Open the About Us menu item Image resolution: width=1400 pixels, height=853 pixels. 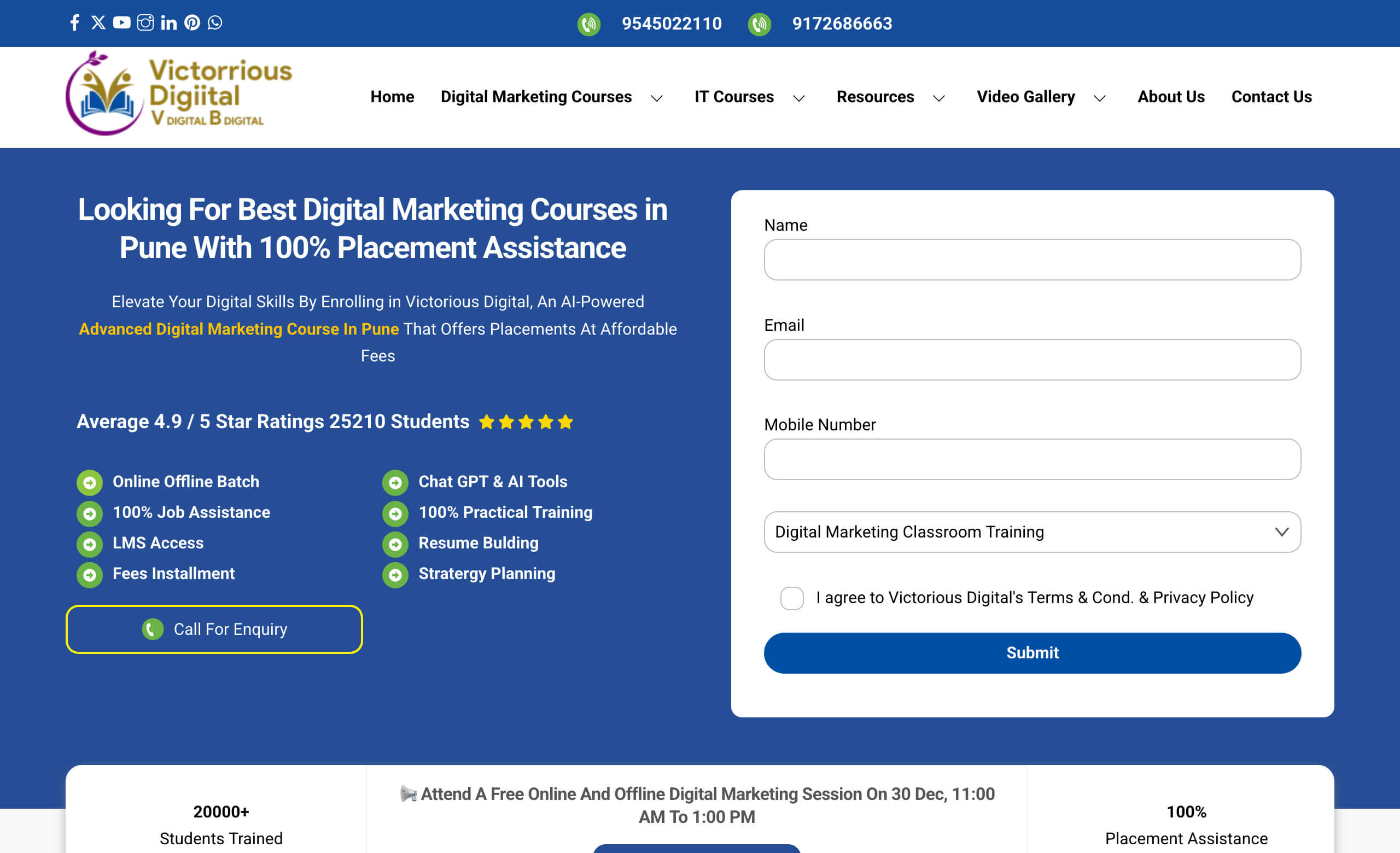click(x=1170, y=97)
